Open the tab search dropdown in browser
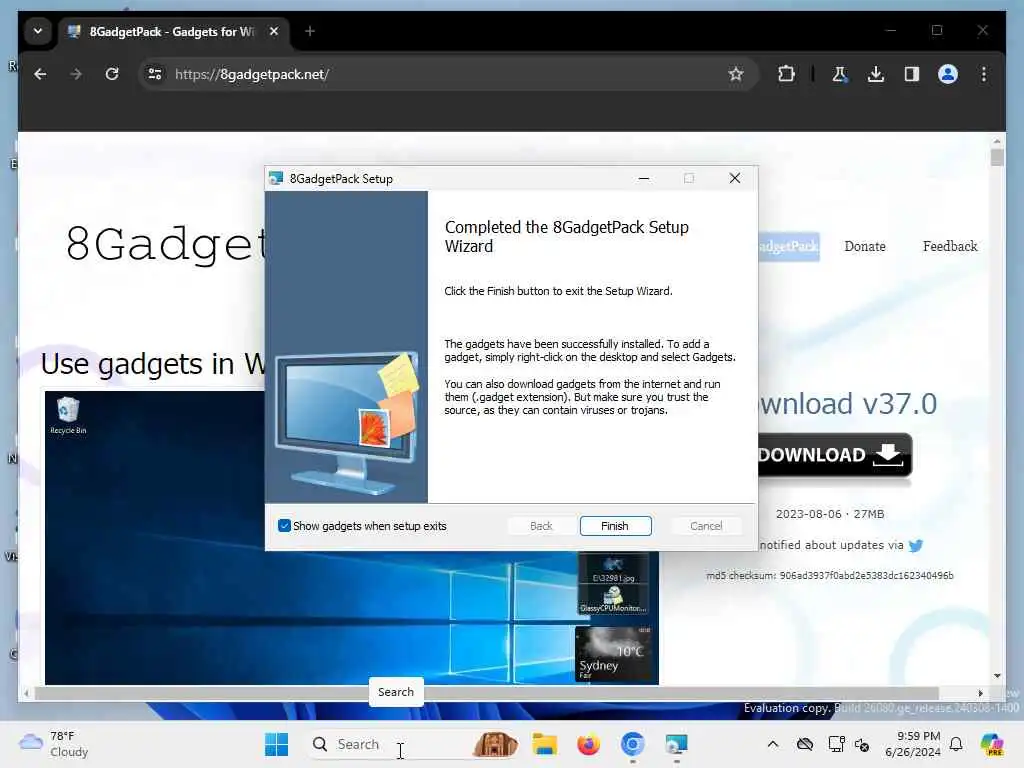1024x768 pixels. tap(38, 31)
